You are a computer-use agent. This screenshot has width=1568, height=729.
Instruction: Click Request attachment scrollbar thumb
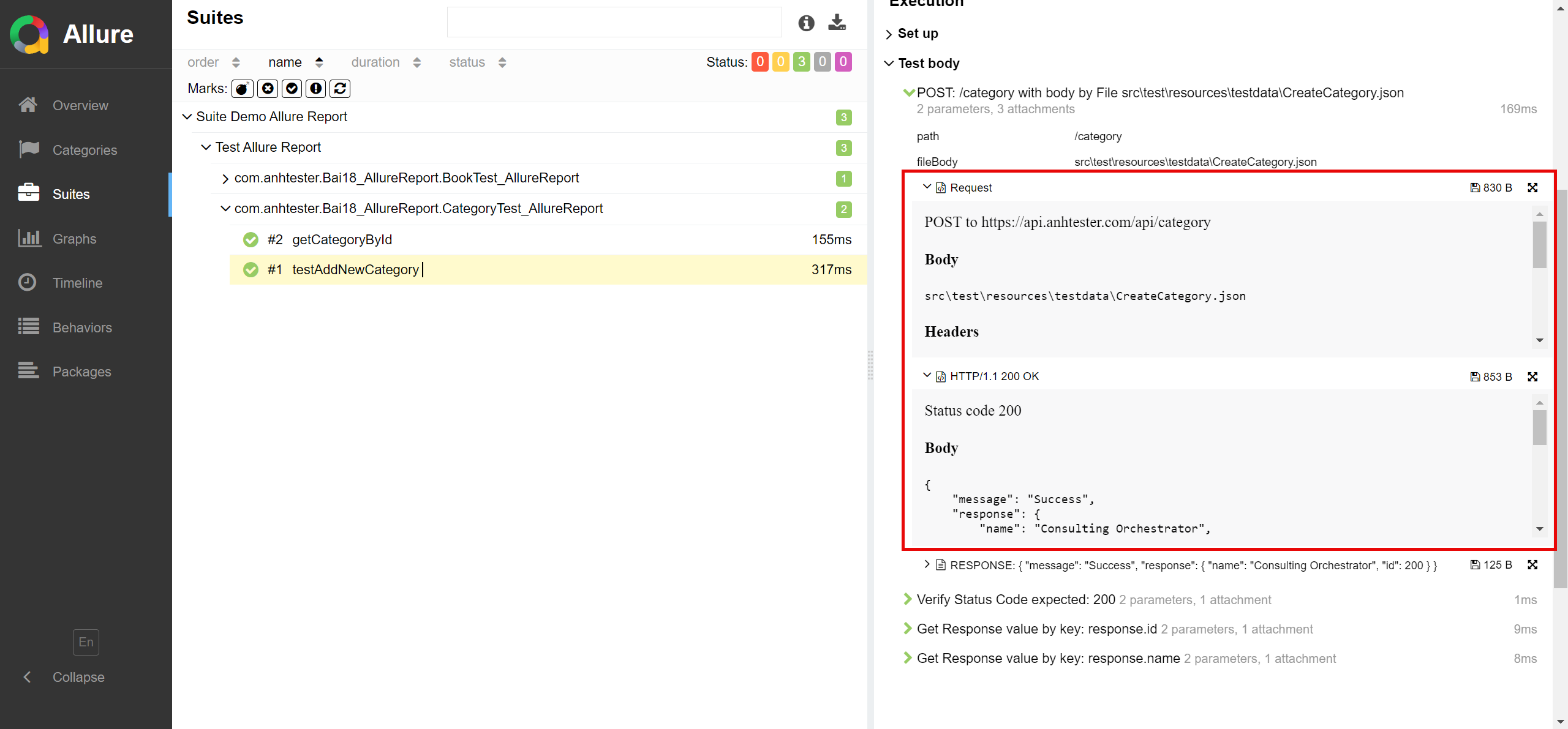(x=1540, y=245)
